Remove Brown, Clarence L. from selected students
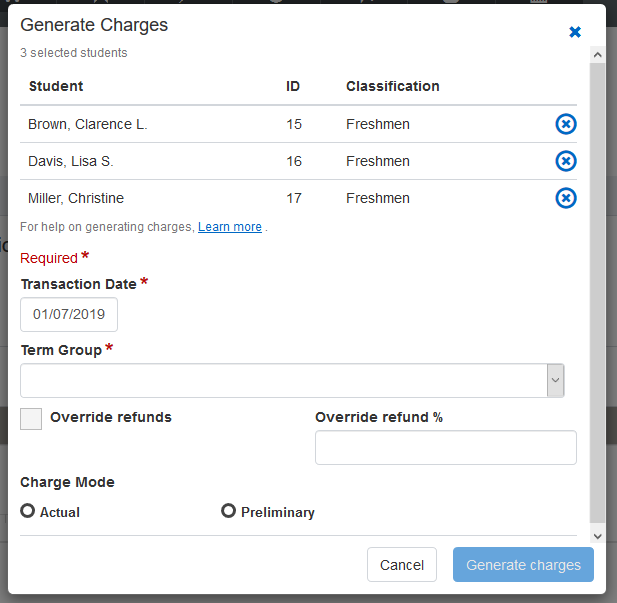The height and width of the screenshot is (603, 617). [x=565, y=124]
